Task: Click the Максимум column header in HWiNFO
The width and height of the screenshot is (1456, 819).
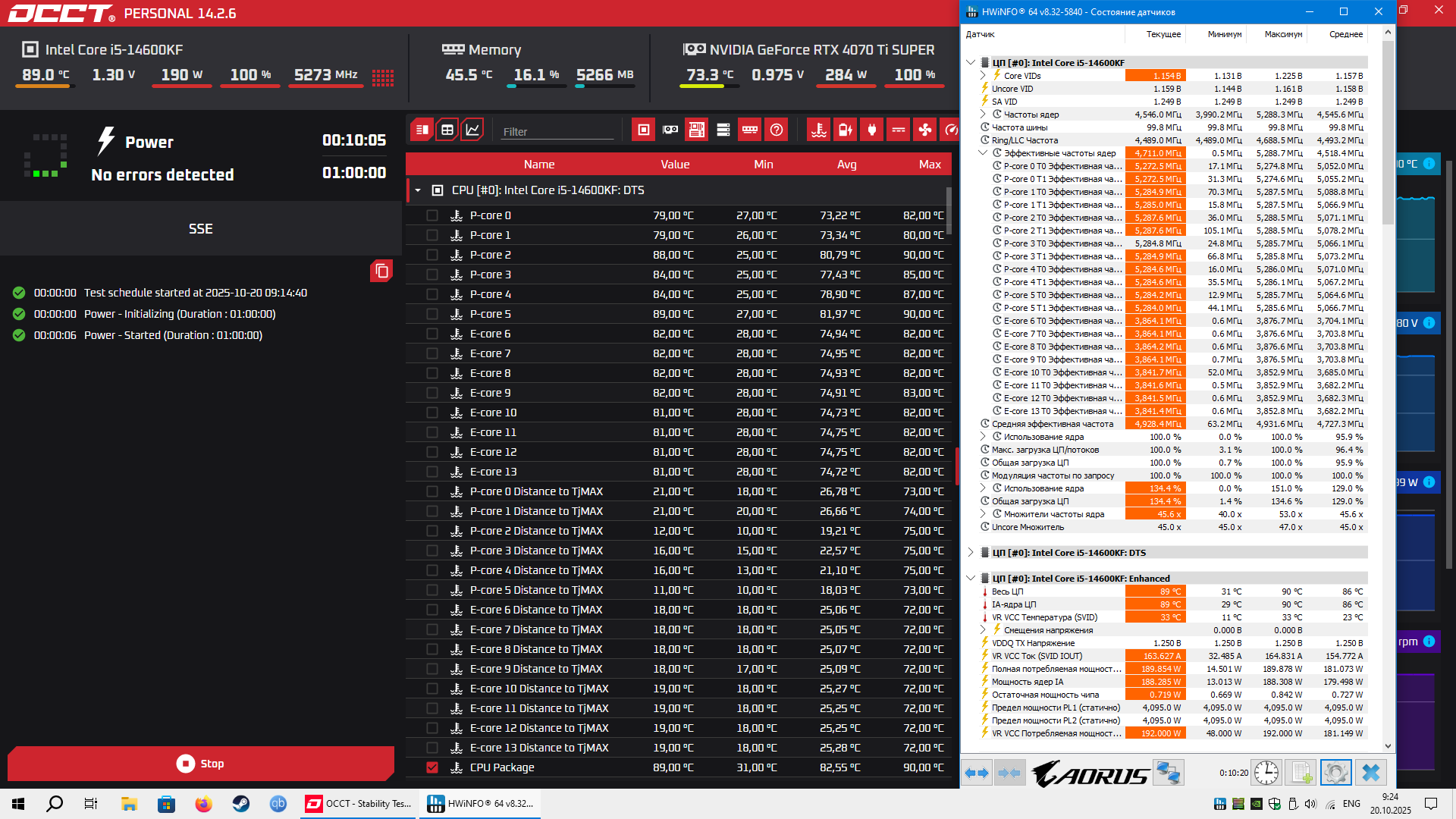Action: point(1283,34)
